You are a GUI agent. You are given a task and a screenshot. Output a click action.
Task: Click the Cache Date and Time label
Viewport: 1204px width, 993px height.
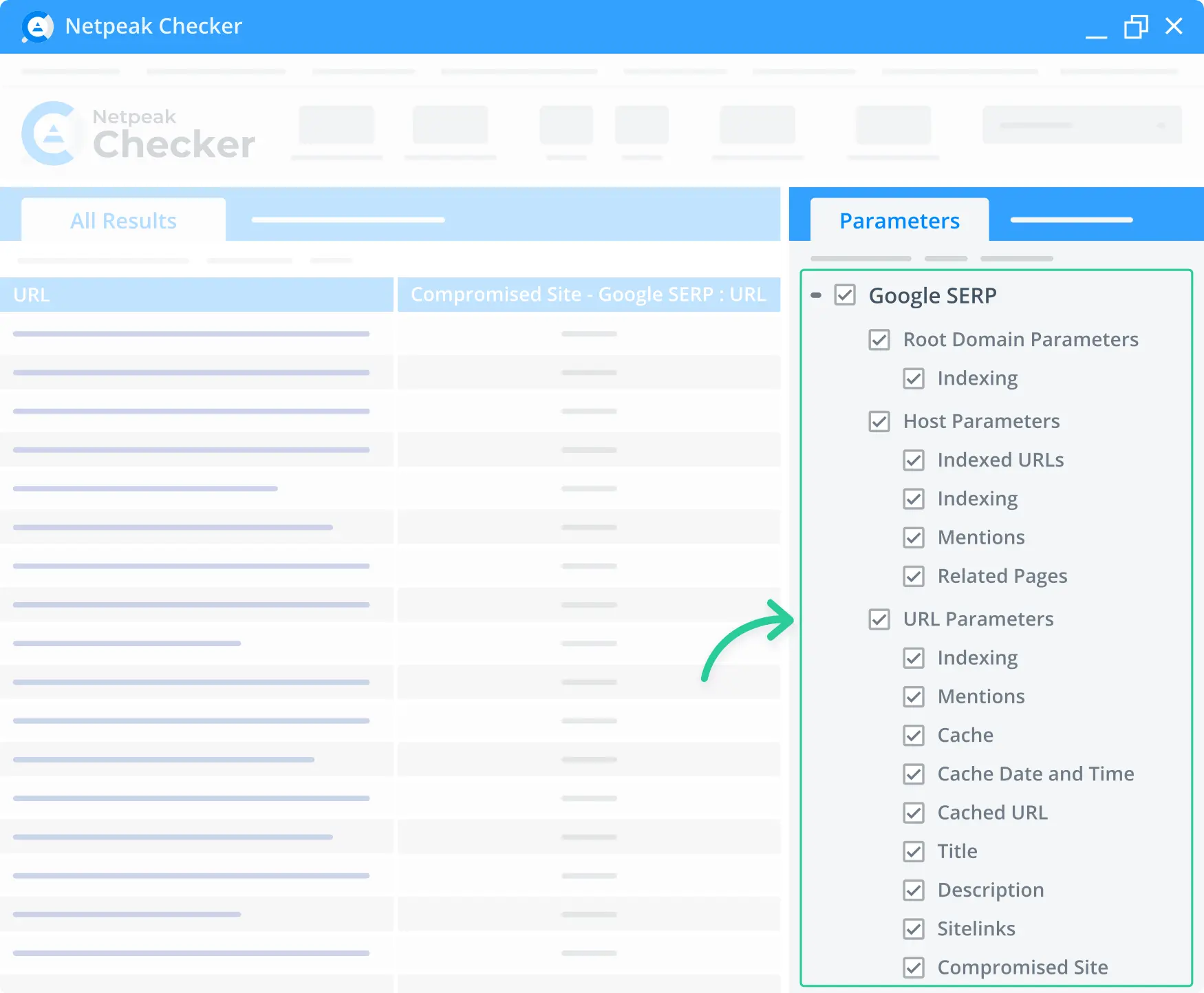tap(1035, 774)
